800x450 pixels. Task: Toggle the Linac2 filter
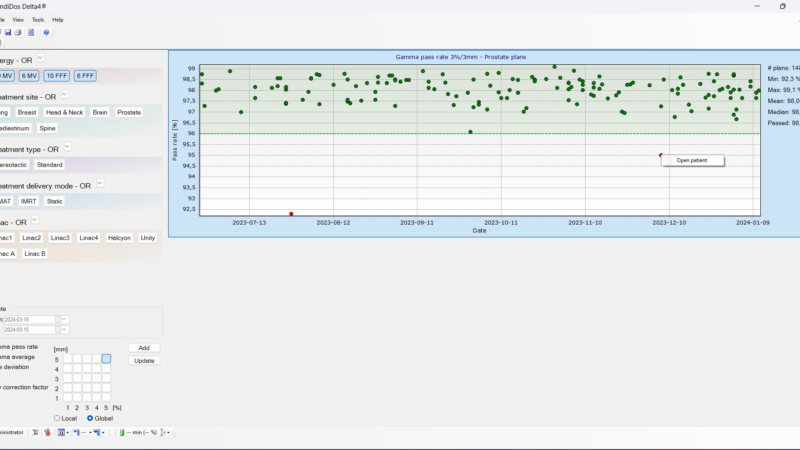click(x=32, y=238)
